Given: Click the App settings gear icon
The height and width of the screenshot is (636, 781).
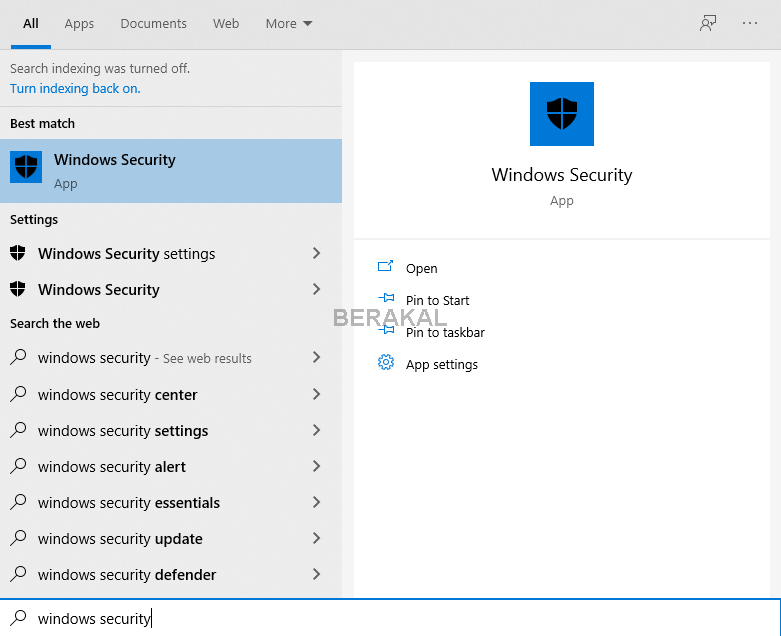Looking at the screenshot, I should [x=385, y=363].
